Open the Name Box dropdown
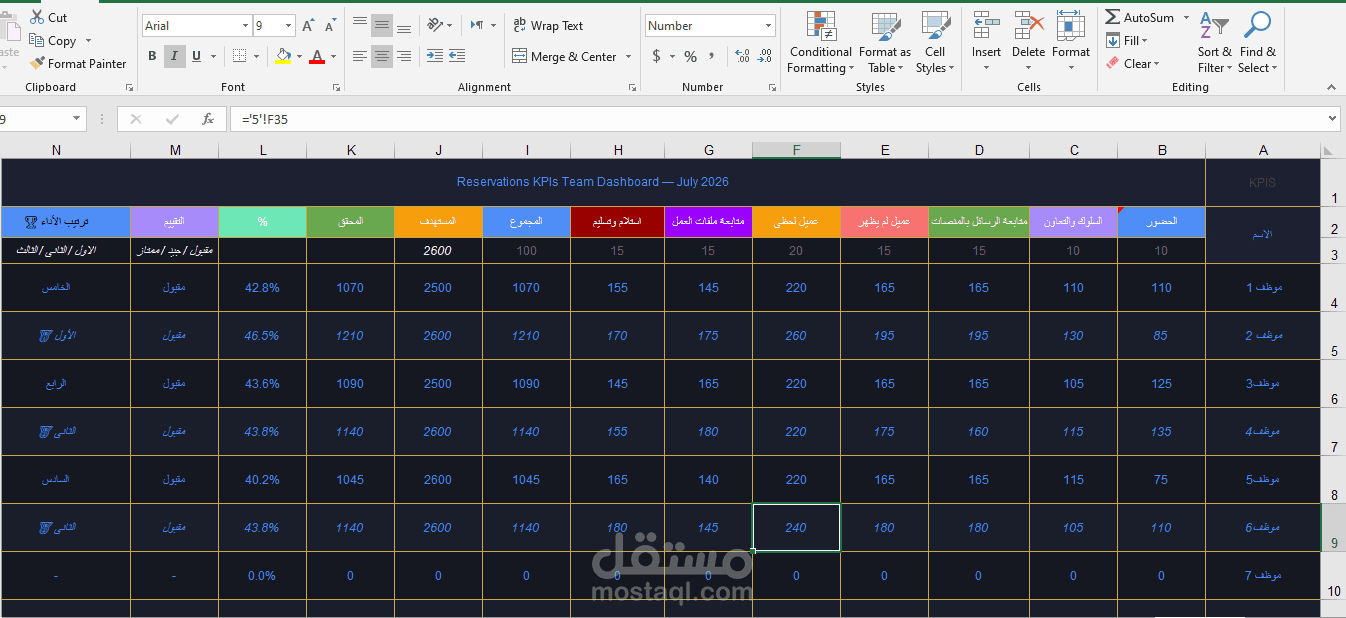This screenshot has height=618, width=1346. pyautogui.click(x=77, y=119)
